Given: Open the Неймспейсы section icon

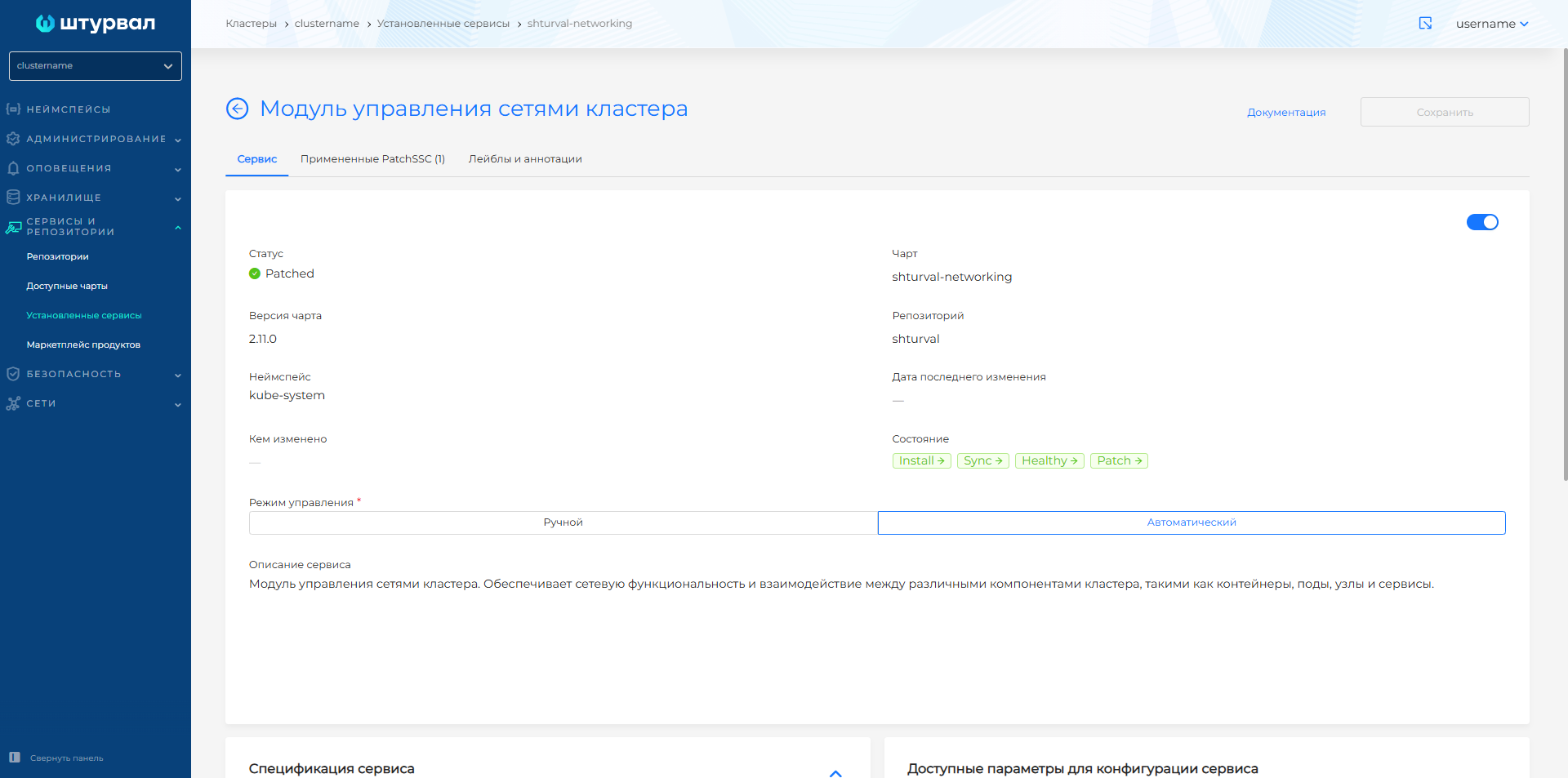Looking at the screenshot, I should point(13,109).
